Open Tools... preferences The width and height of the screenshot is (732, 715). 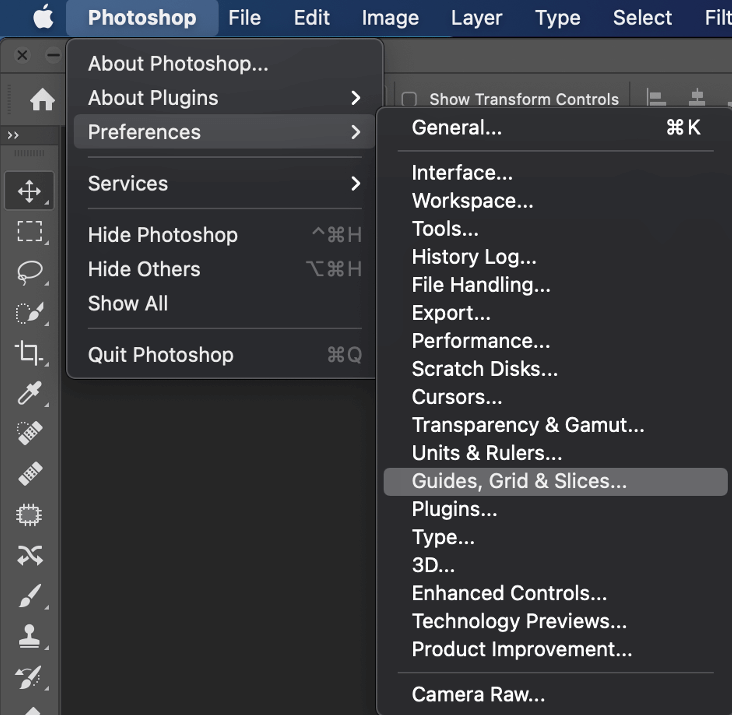pos(556,229)
